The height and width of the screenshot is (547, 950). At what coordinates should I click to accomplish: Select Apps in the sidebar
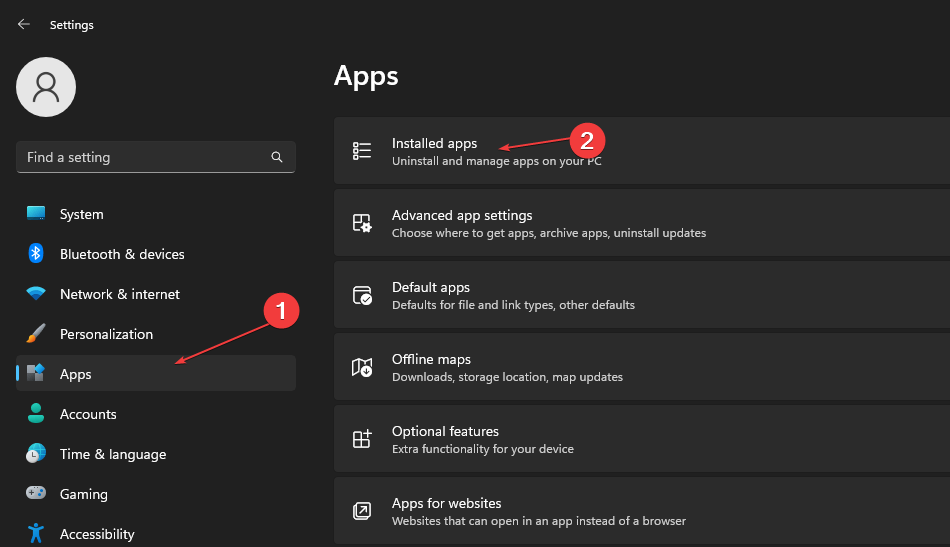click(x=76, y=374)
